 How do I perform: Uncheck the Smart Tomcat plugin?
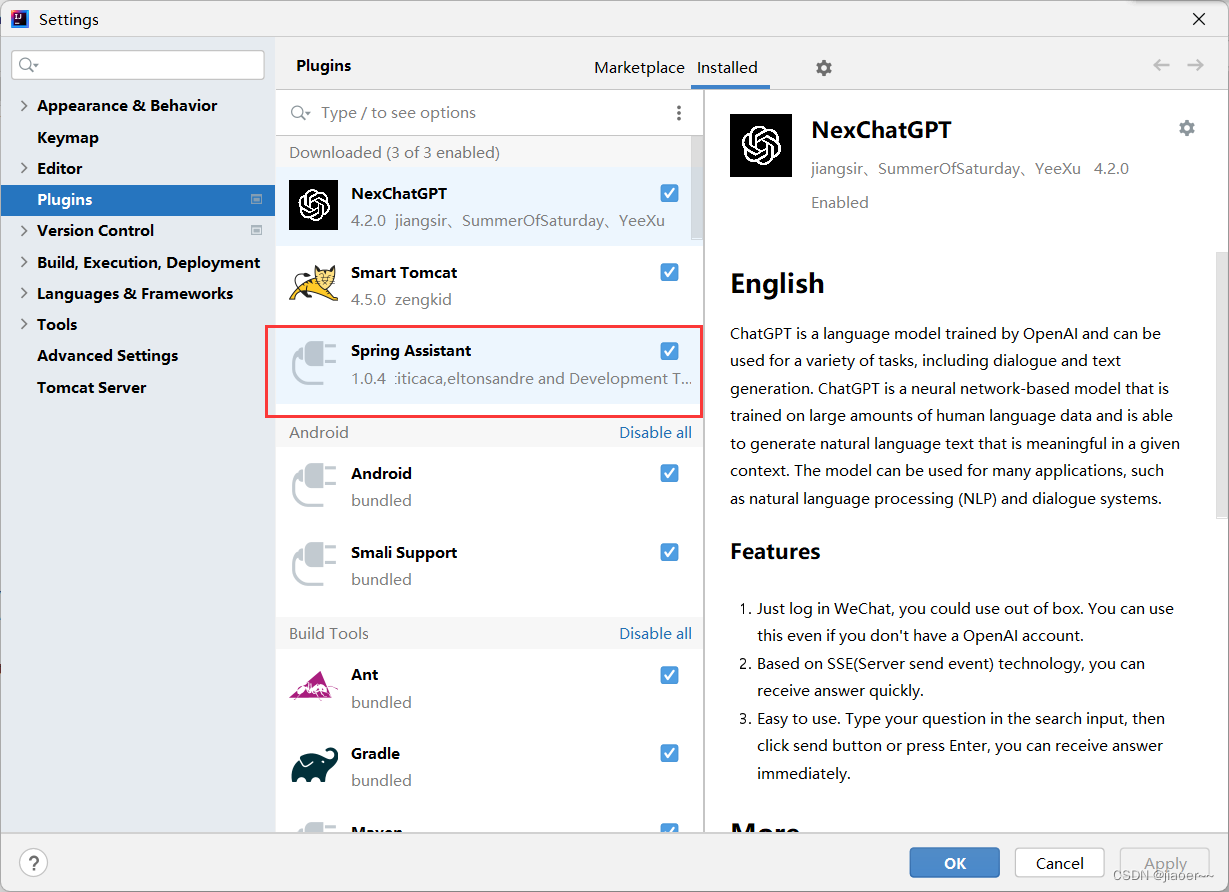pos(670,272)
